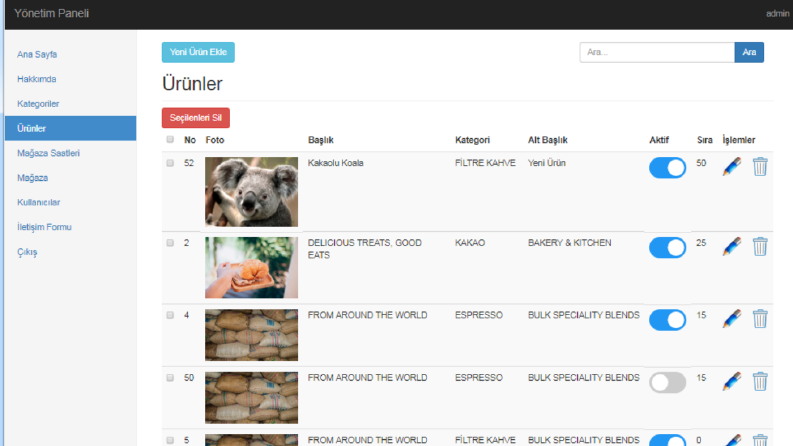
Task: Delete Kakaolu Koala using its trash icon
Action: pyautogui.click(x=760, y=166)
